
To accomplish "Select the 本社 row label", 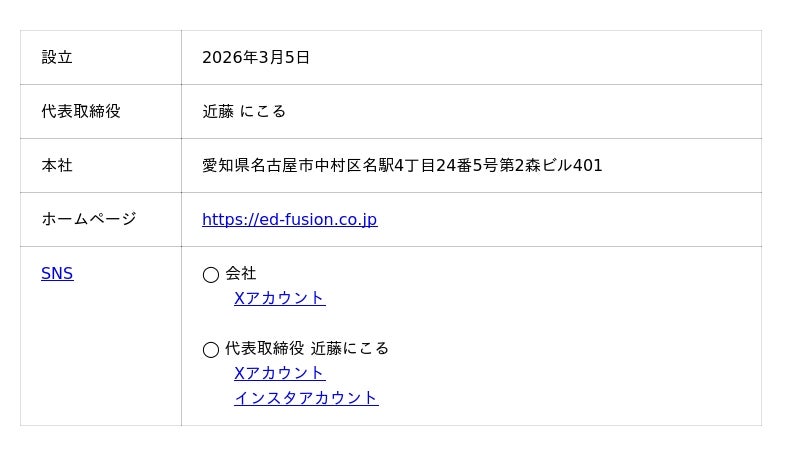I will (x=57, y=166).
